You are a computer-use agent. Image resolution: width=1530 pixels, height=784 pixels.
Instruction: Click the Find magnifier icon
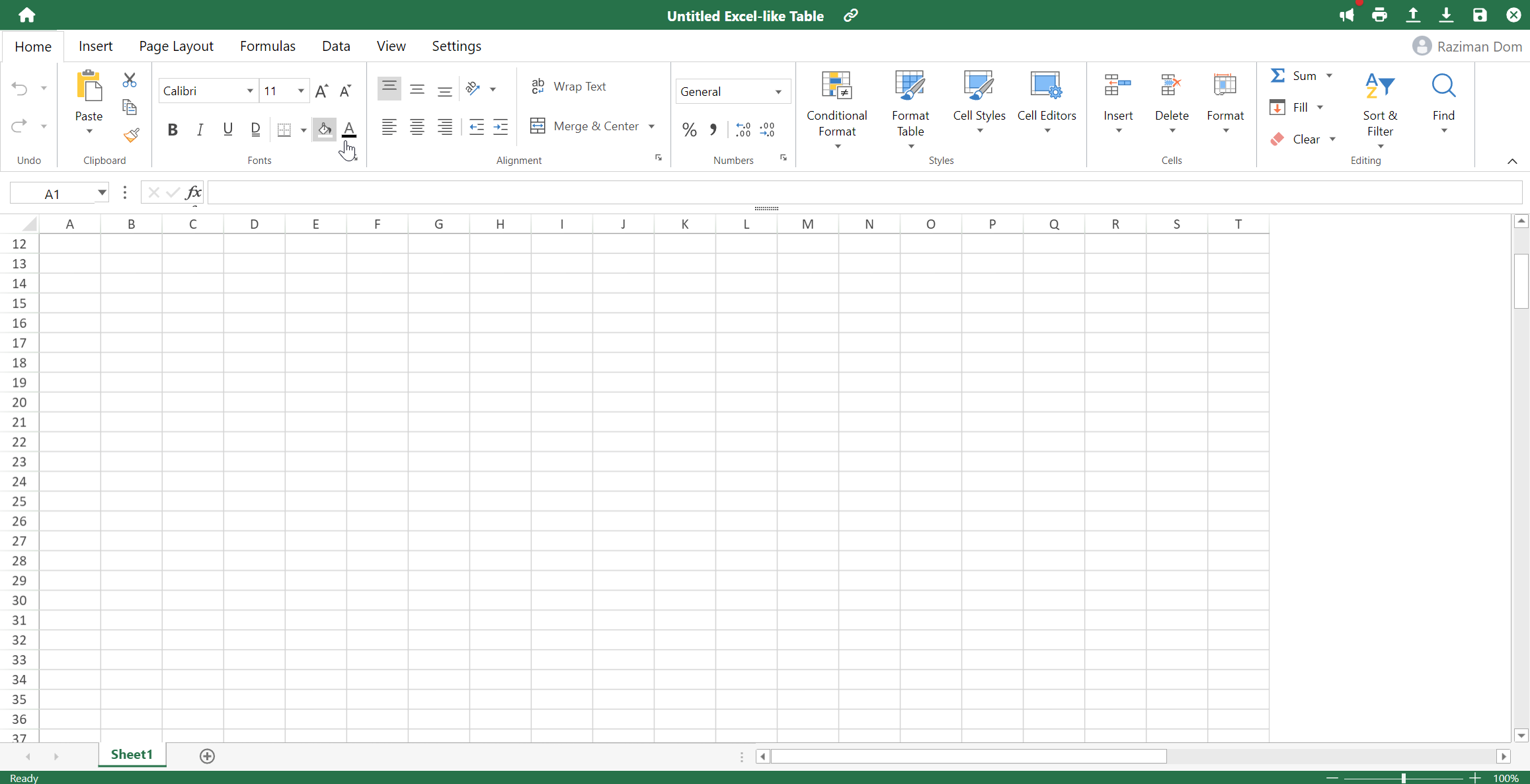[x=1443, y=87]
